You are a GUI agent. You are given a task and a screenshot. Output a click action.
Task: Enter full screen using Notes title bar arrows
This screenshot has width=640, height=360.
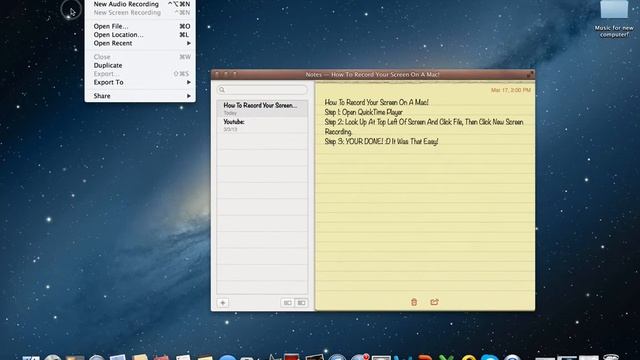(x=529, y=74)
